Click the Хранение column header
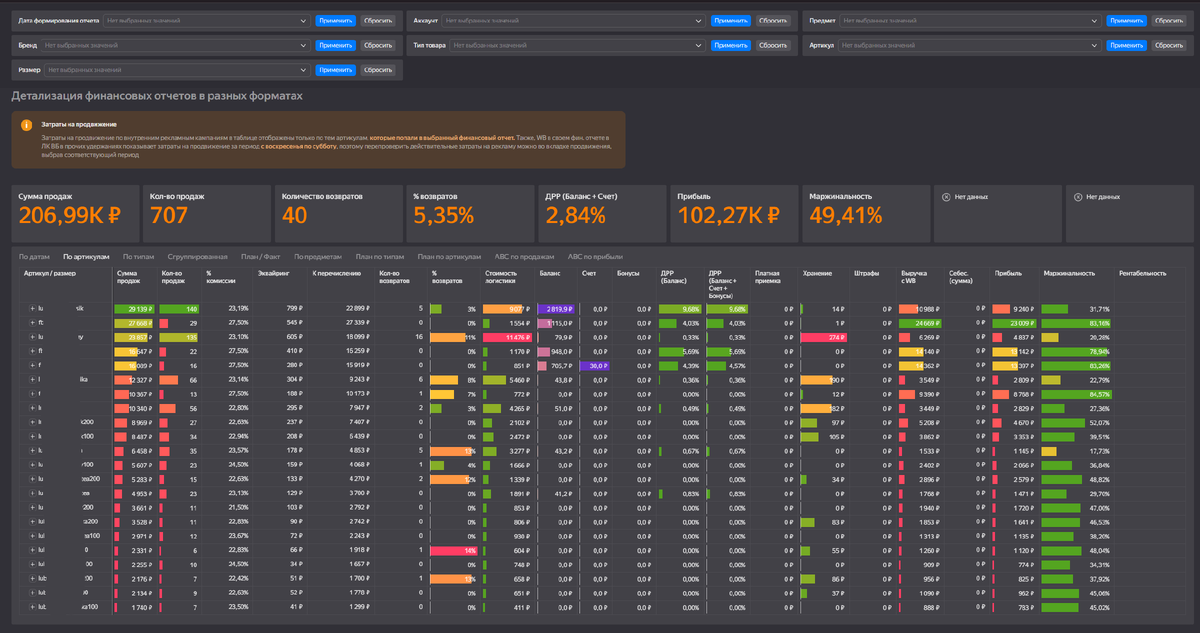The height and width of the screenshot is (633, 1200). pos(817,273)
